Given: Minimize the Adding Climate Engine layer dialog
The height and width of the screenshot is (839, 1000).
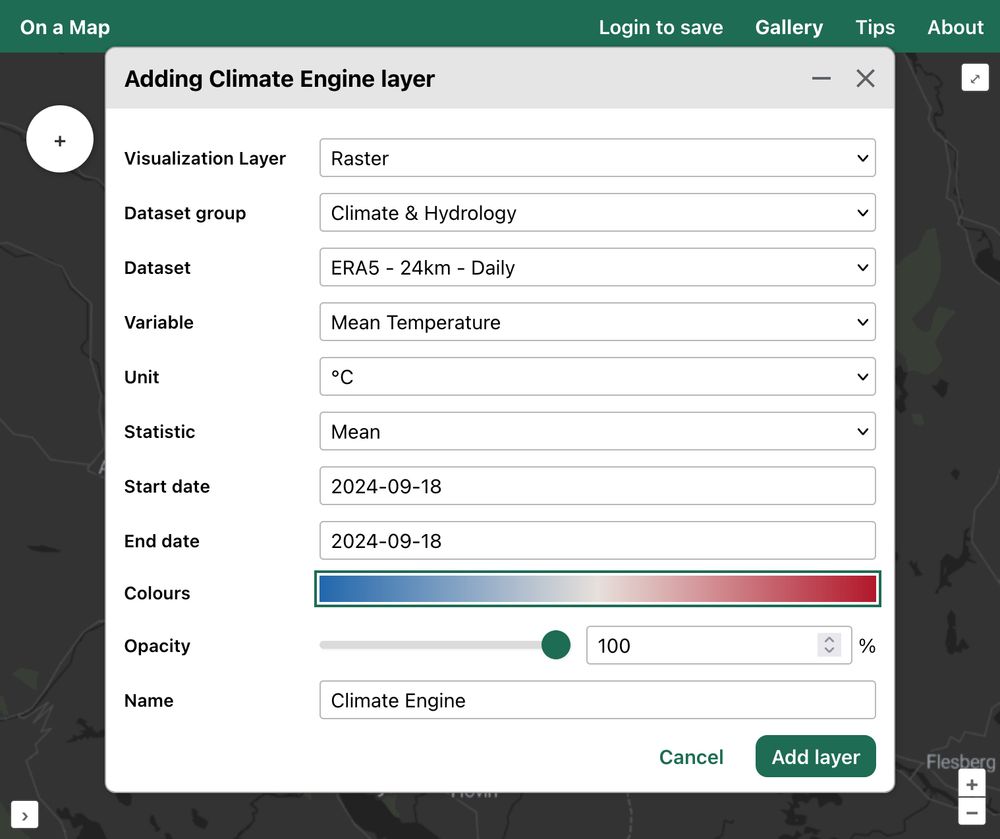Looking at the screenshot, I should coord(821,78).
